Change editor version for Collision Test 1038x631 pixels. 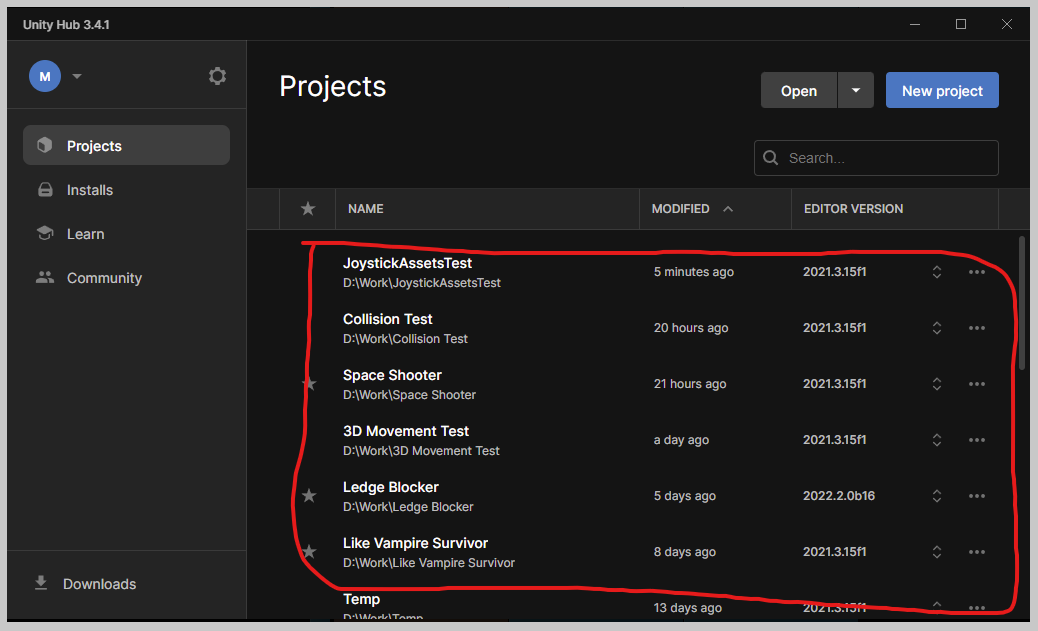pyautogui.click(x=937, y=328)
